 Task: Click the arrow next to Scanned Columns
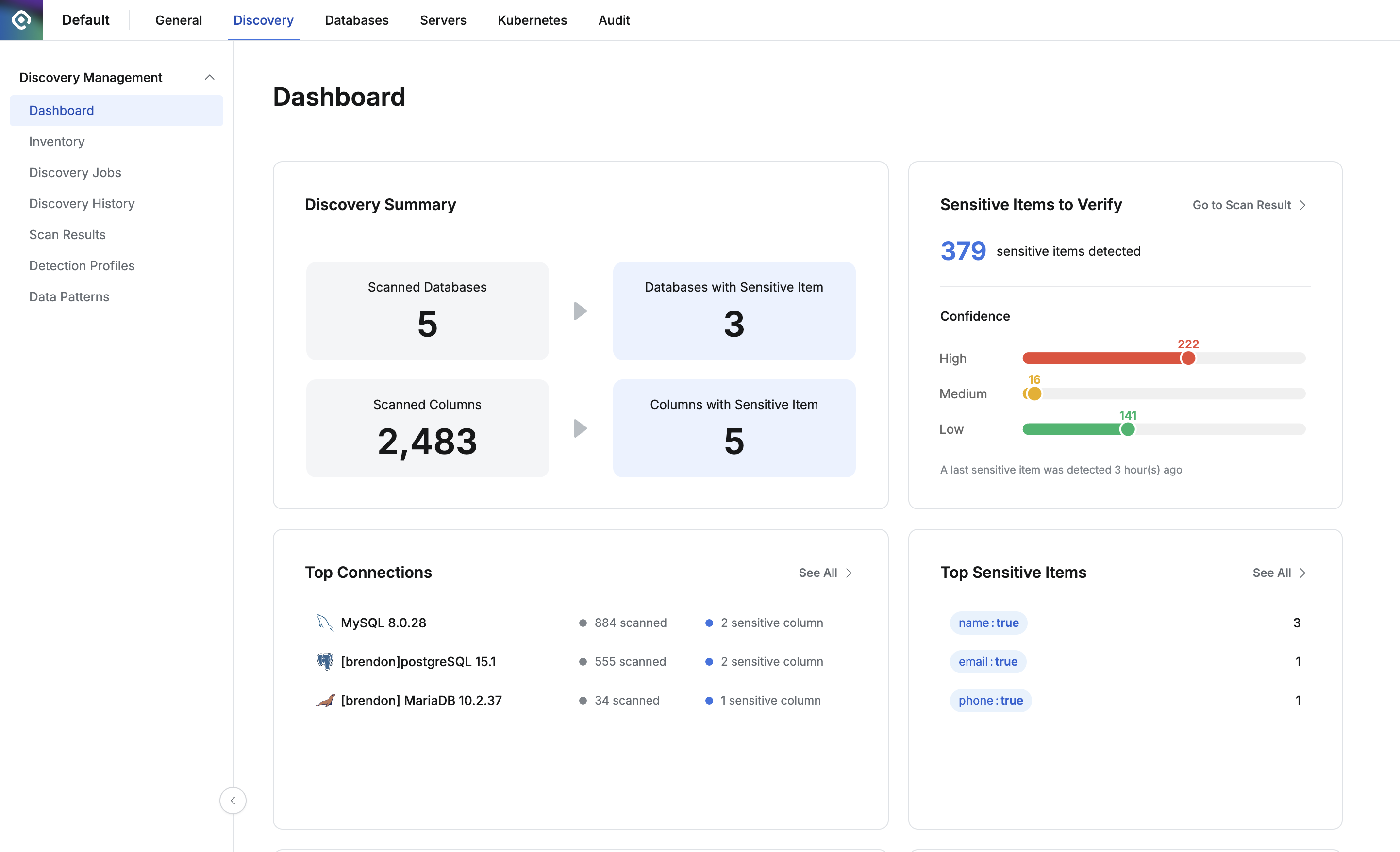[580, 428]
